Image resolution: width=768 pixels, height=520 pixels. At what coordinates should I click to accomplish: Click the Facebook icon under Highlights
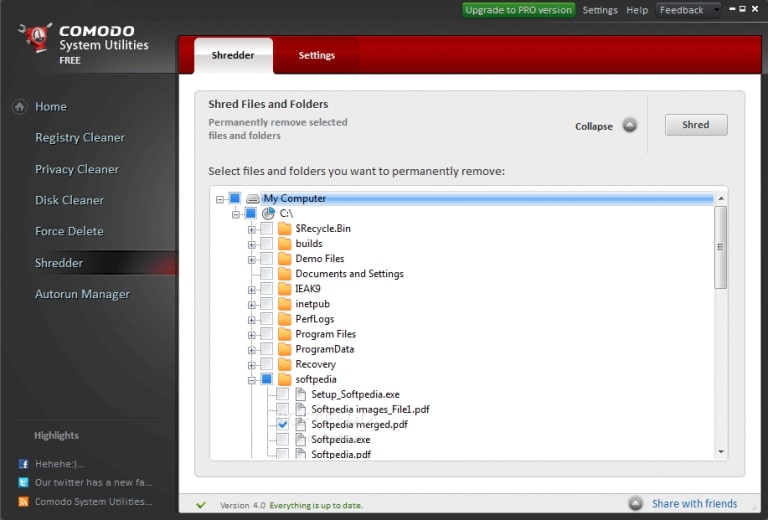pos(23,464)
